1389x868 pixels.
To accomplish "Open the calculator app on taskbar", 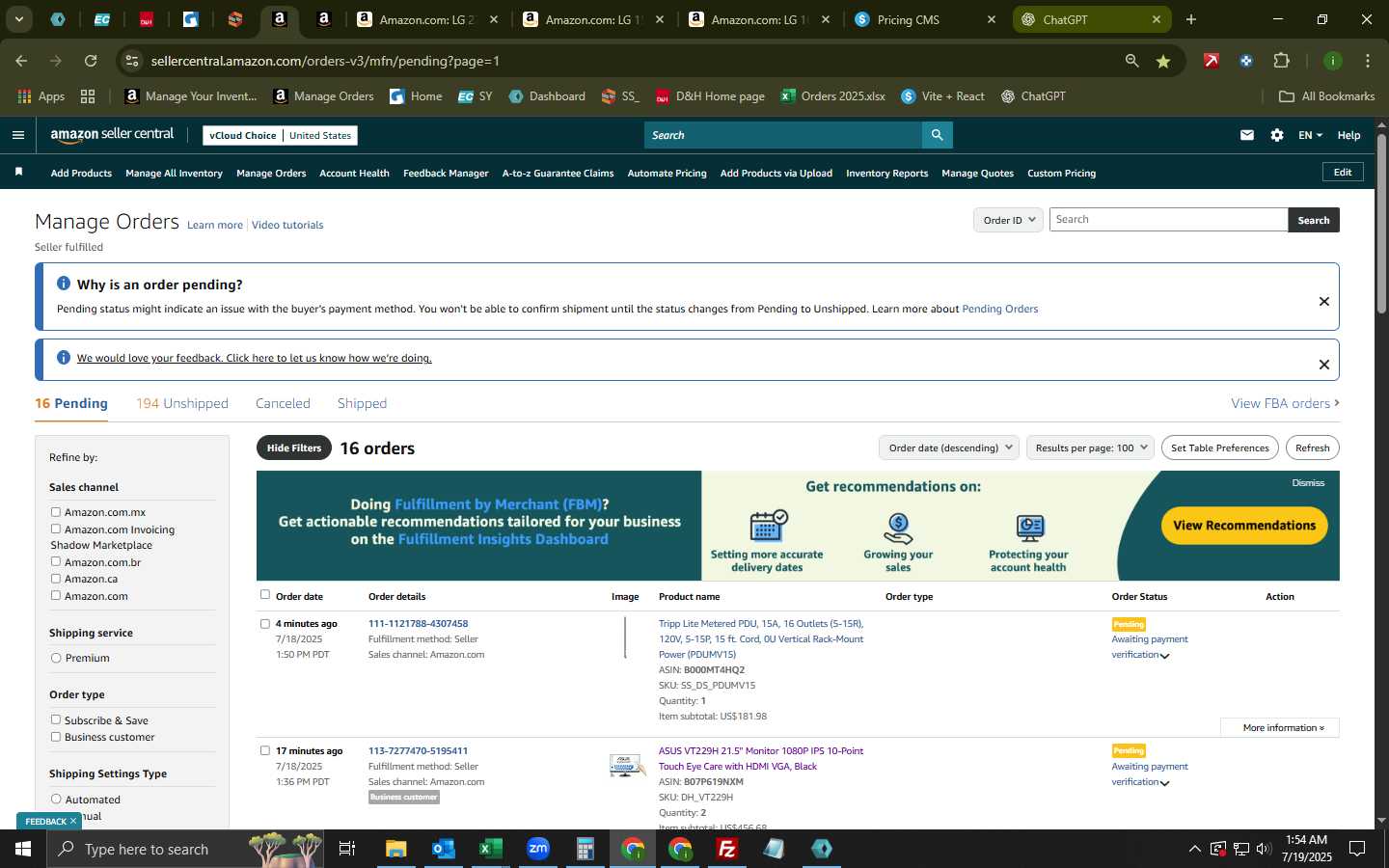I will coord(586,849).
